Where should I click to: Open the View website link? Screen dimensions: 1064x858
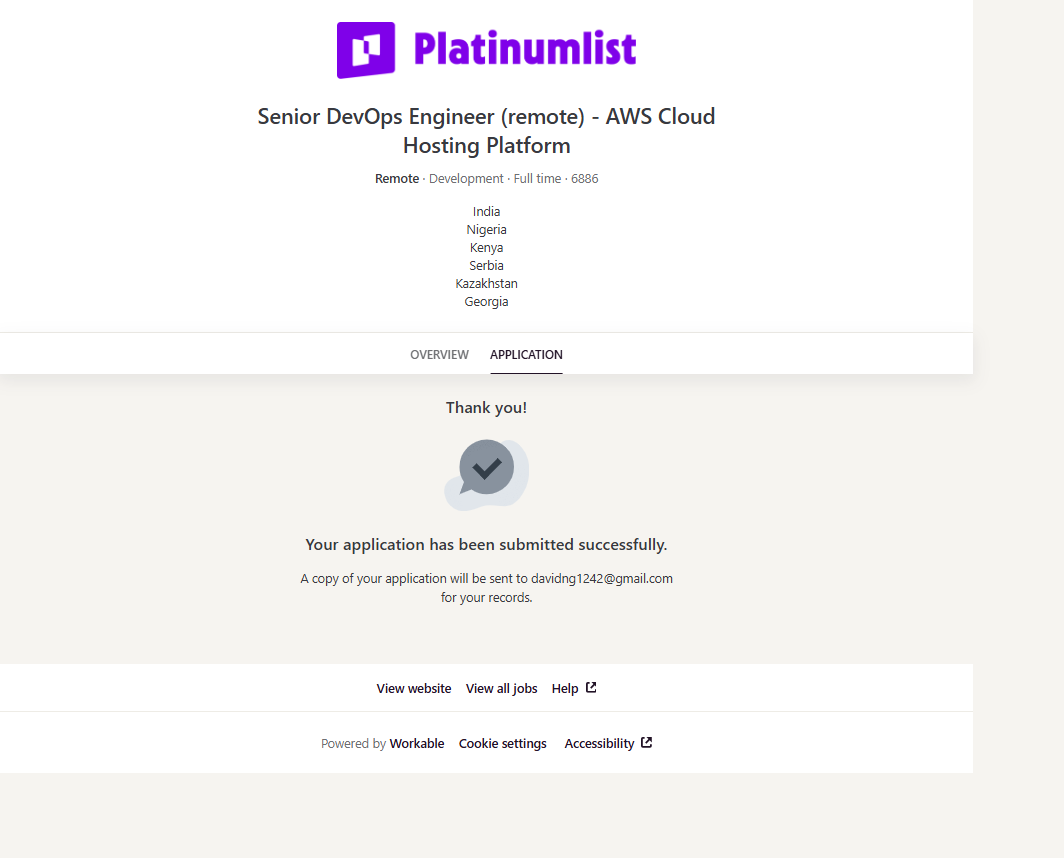tap(414, 689)
